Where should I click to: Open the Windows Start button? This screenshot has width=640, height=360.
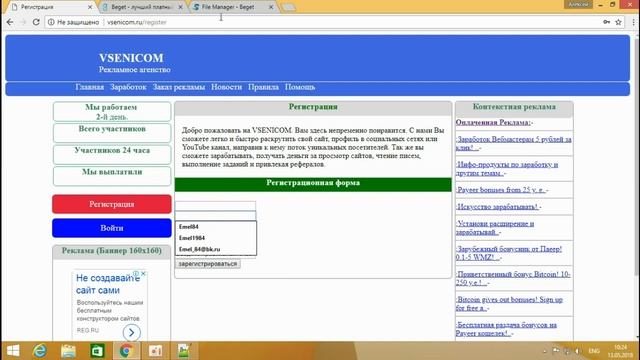[13, 351]
